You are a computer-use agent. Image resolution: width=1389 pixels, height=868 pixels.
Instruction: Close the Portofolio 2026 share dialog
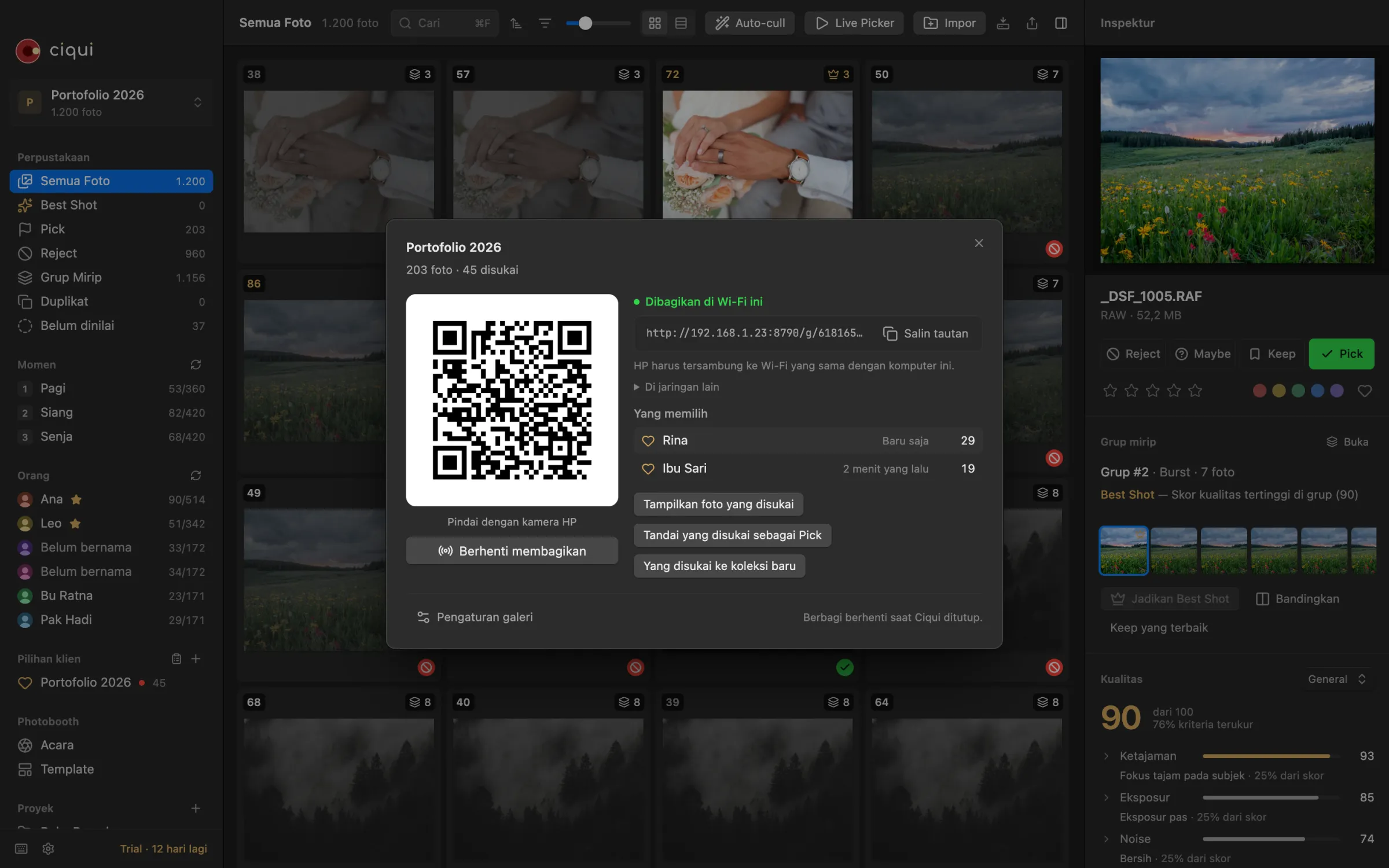(979, 243)
